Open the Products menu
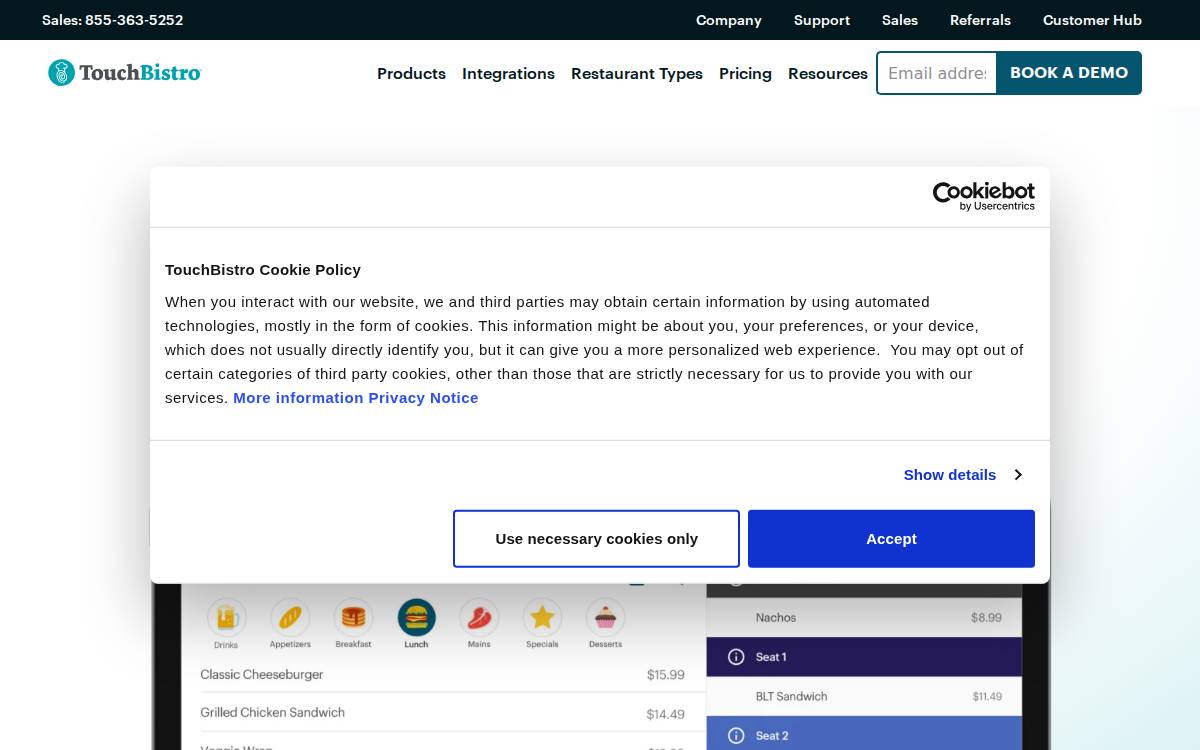 pos(411,74)
